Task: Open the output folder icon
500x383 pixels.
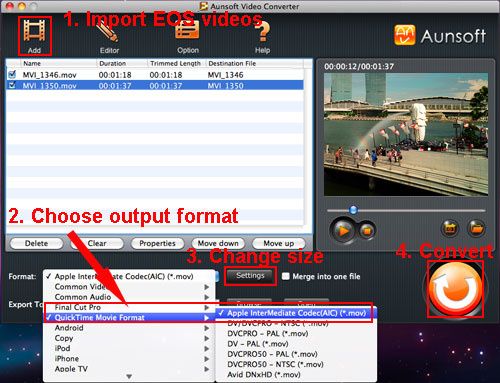Action: pyautogui.click(x=476, y=229)
